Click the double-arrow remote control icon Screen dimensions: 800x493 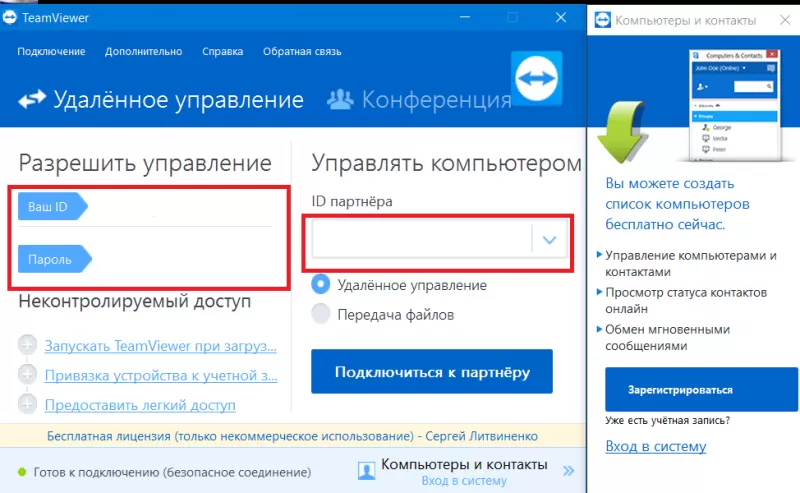pos(32,99)
